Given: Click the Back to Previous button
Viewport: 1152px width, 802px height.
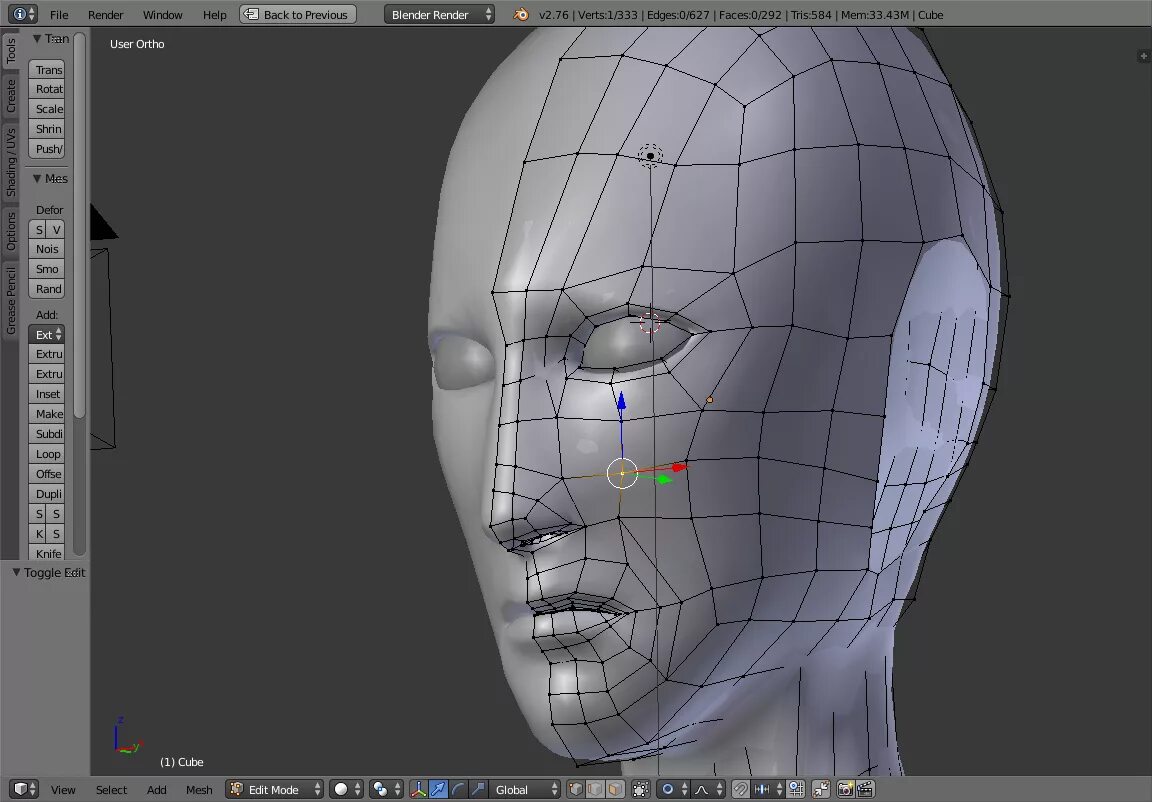Looking at the screenshot, I should point(298,15).
